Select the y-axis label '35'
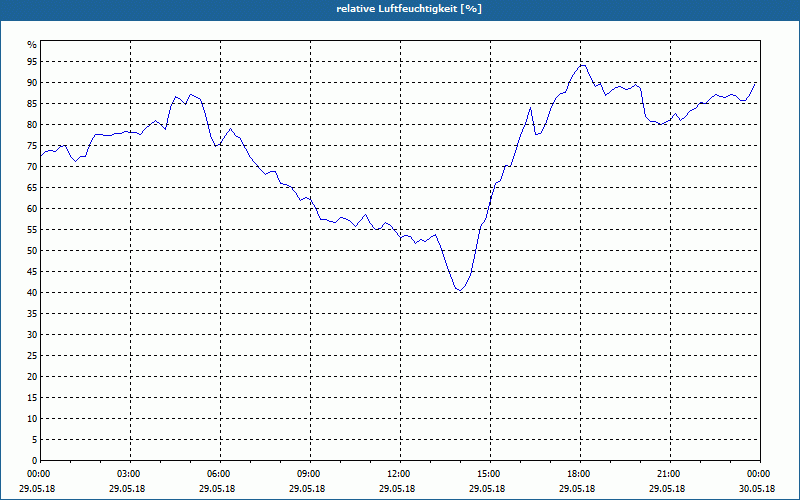The height and width of the screenshot is (500, 800). tap(32, 314)
